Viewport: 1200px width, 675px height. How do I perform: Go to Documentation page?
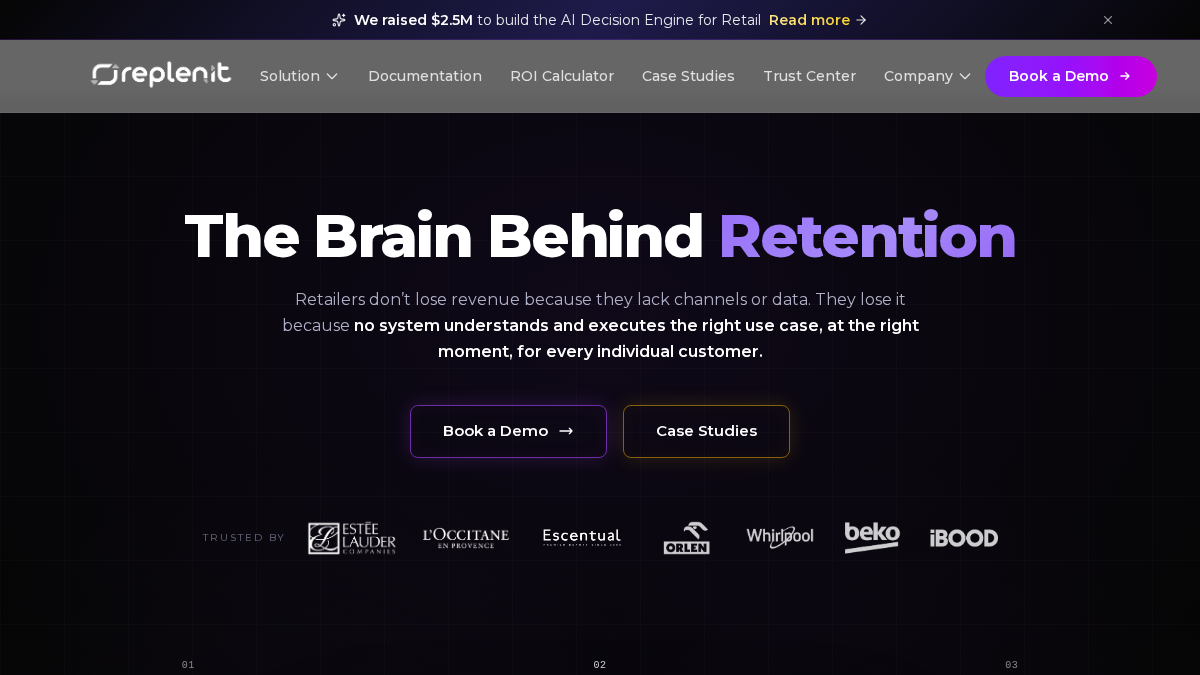[425, 76]
